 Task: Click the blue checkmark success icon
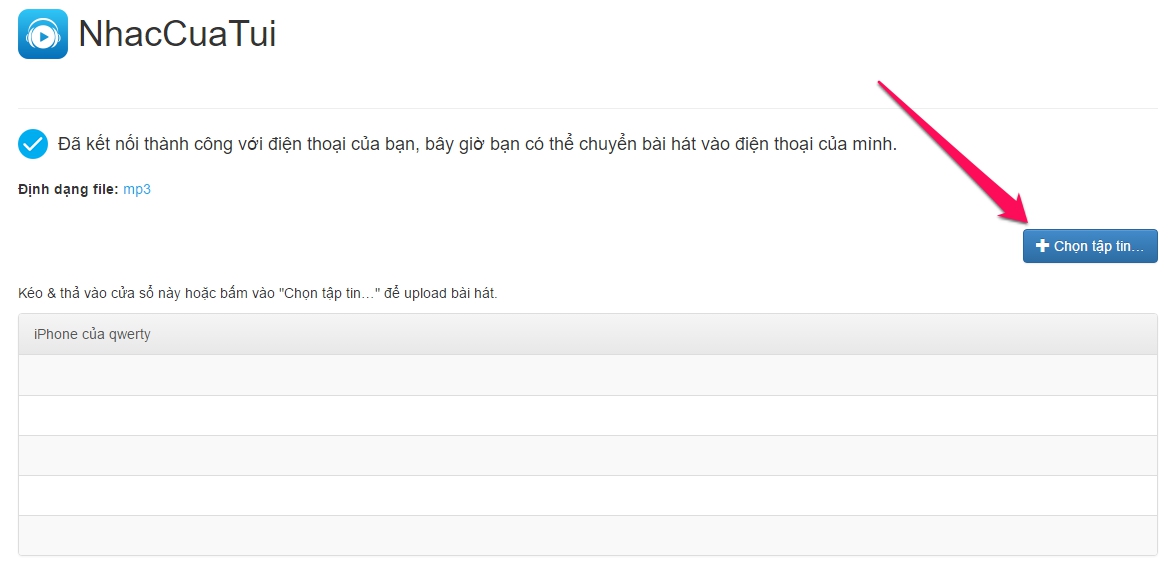pyautogui.click(x=33, y=144)
